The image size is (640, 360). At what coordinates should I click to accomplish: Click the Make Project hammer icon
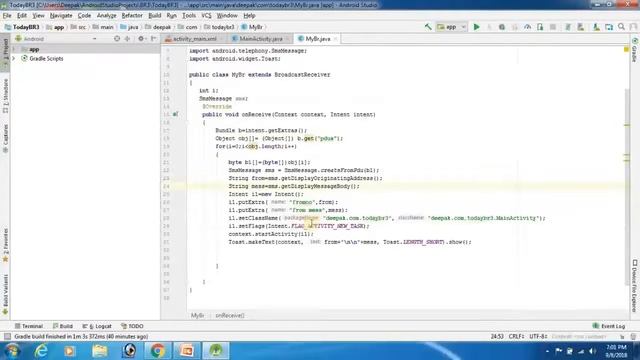(428, 27)
